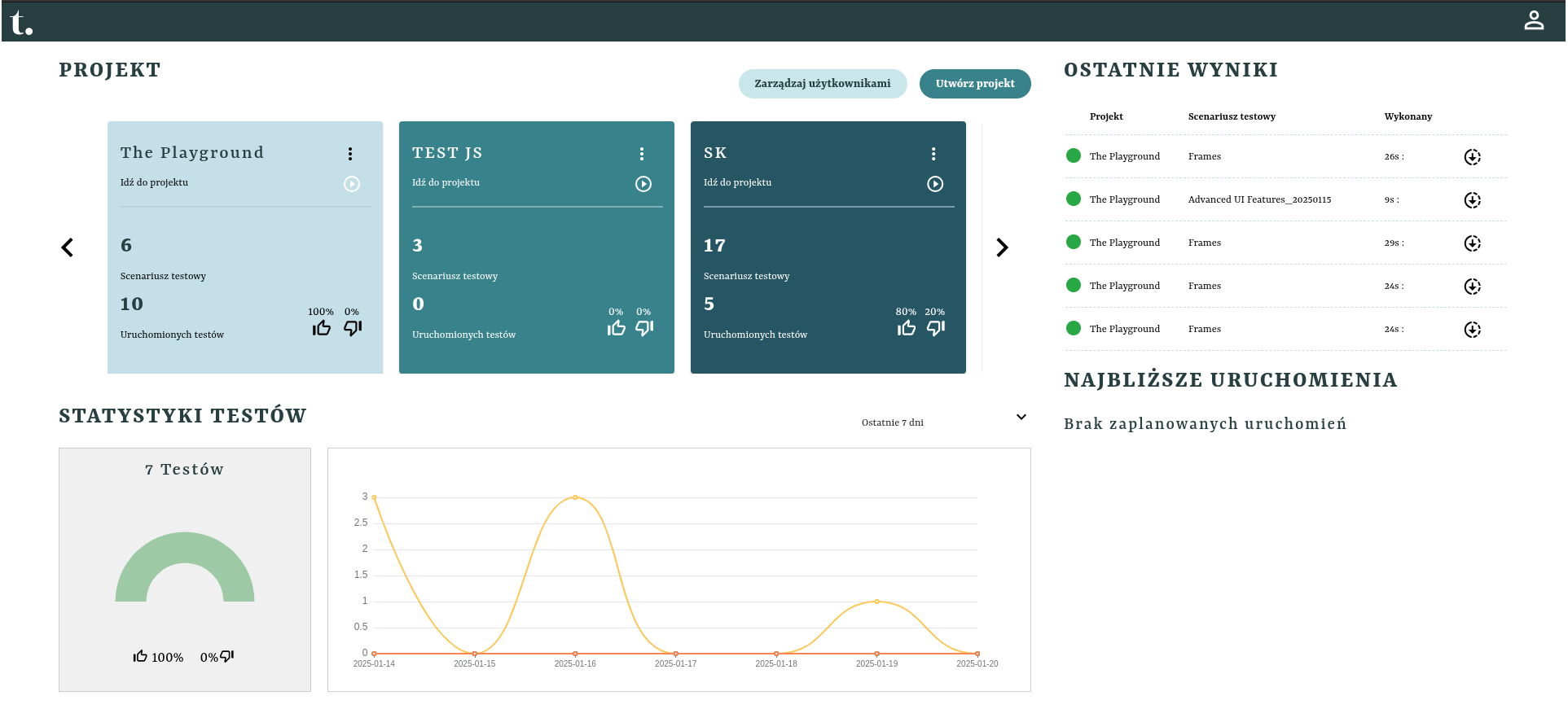Screen dimensions: 1568x709
Task: Open SK card three-dot menu
Action: (x=933, y=154)
